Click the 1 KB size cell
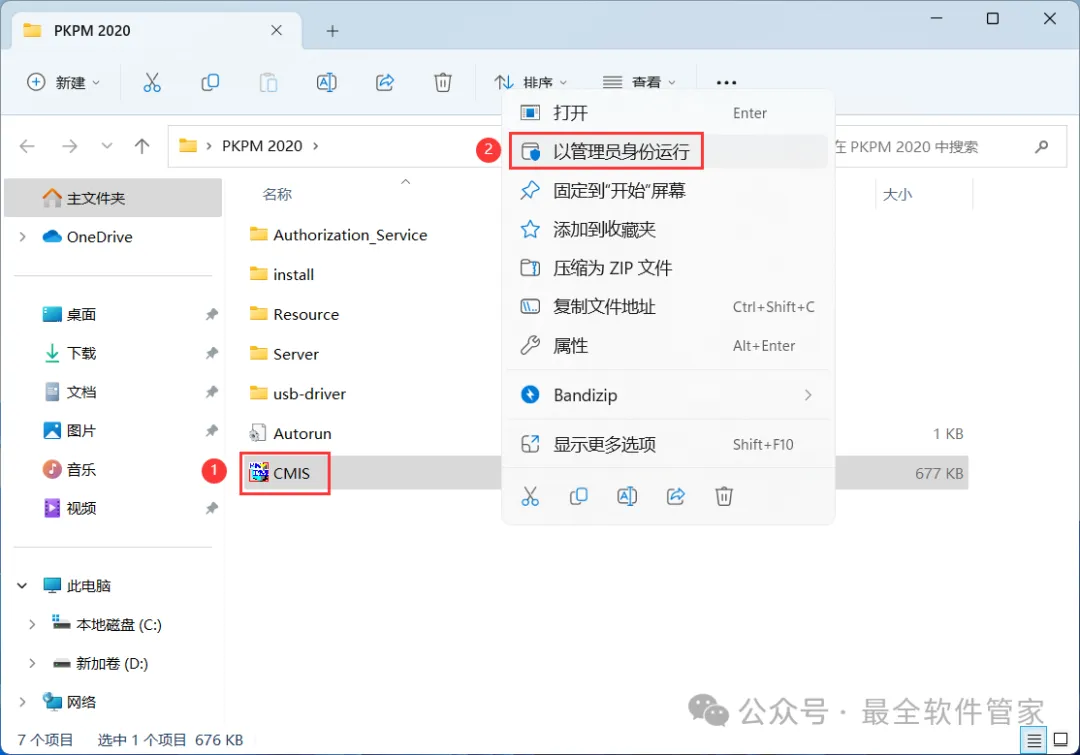1080x755 pixels. 948,433
